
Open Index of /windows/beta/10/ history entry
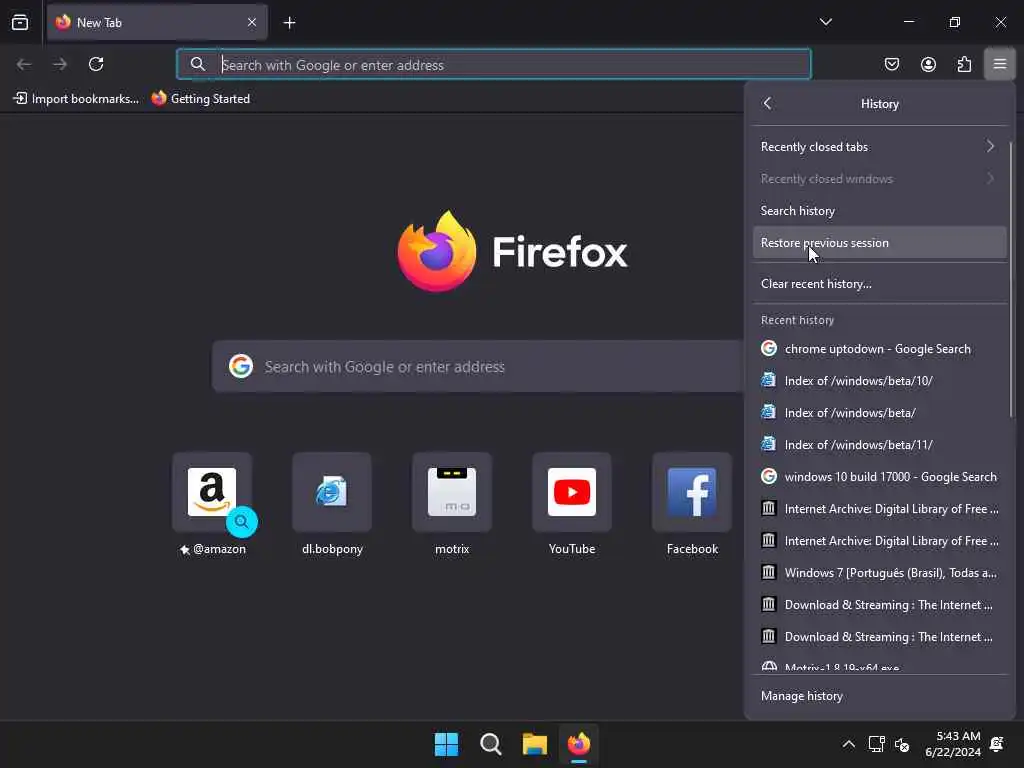pyautogui.click(x=879, y=381)
